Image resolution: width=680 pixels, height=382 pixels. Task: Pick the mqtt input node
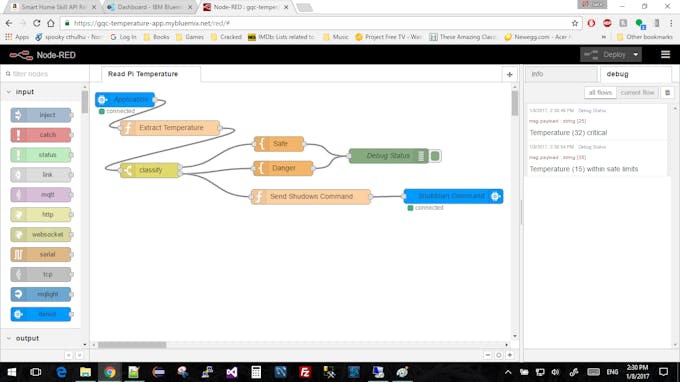tap(41, 195)
